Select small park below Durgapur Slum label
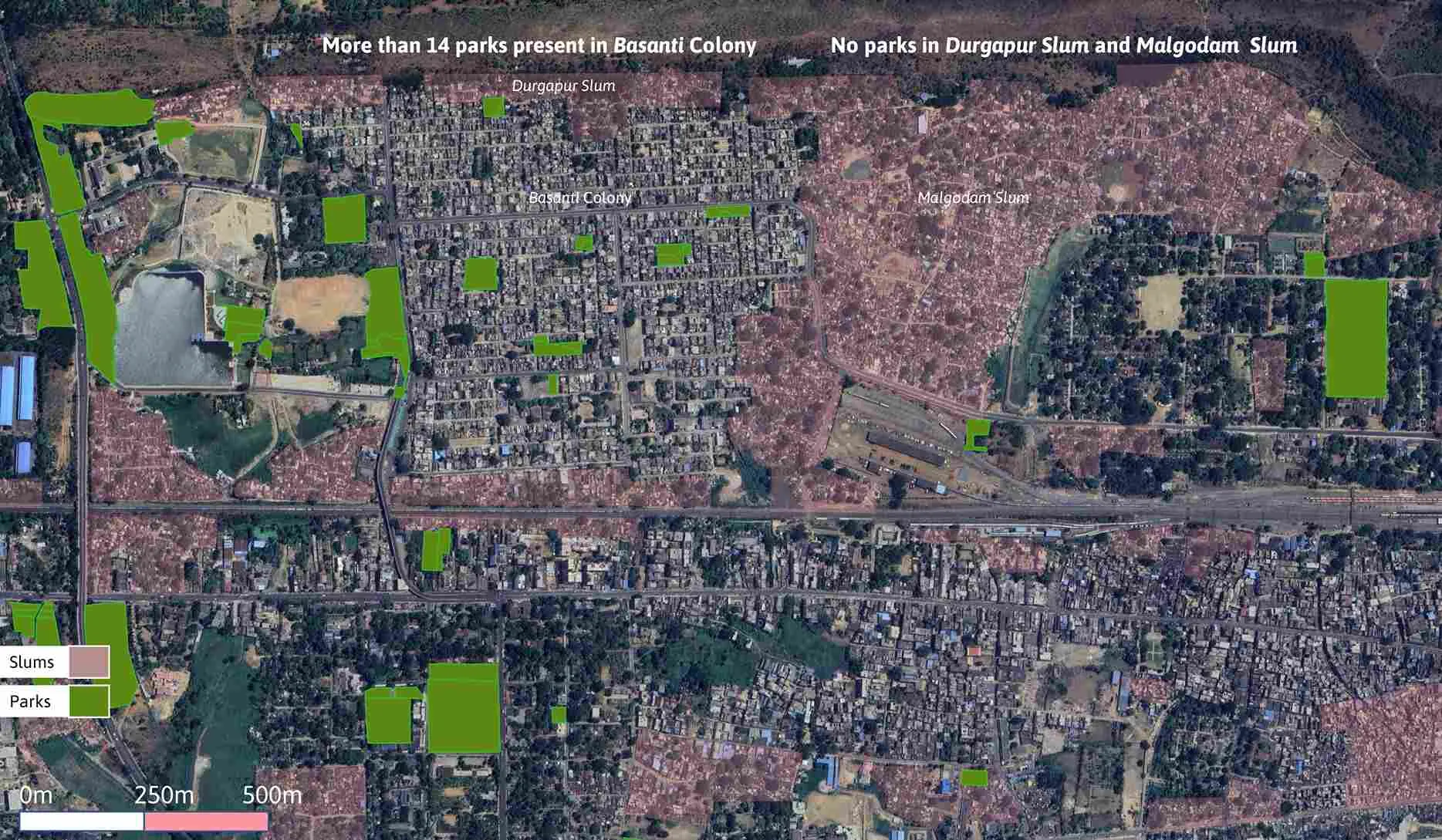 tap(493, 106)
